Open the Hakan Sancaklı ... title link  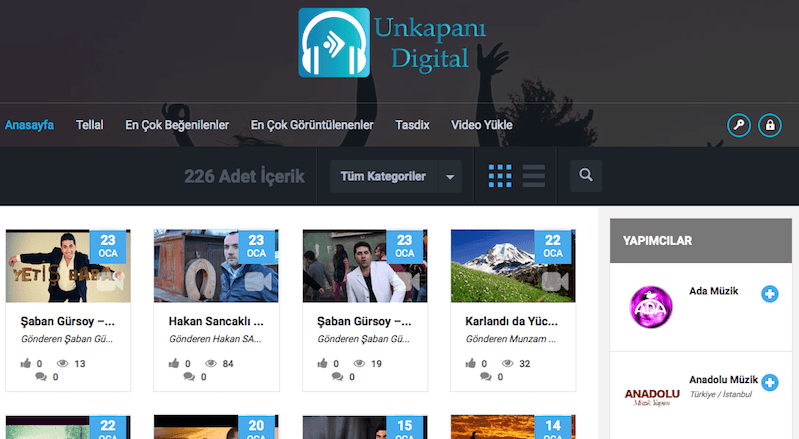pyautogui.click(x=216, y=321)
